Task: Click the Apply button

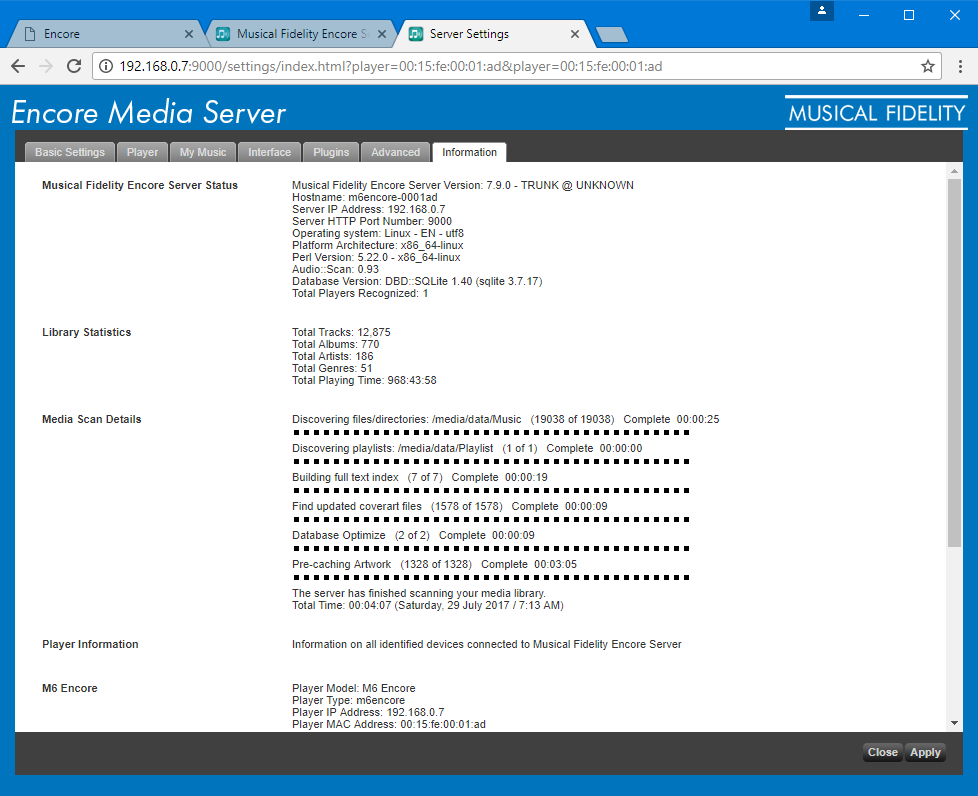Action: 925,752
